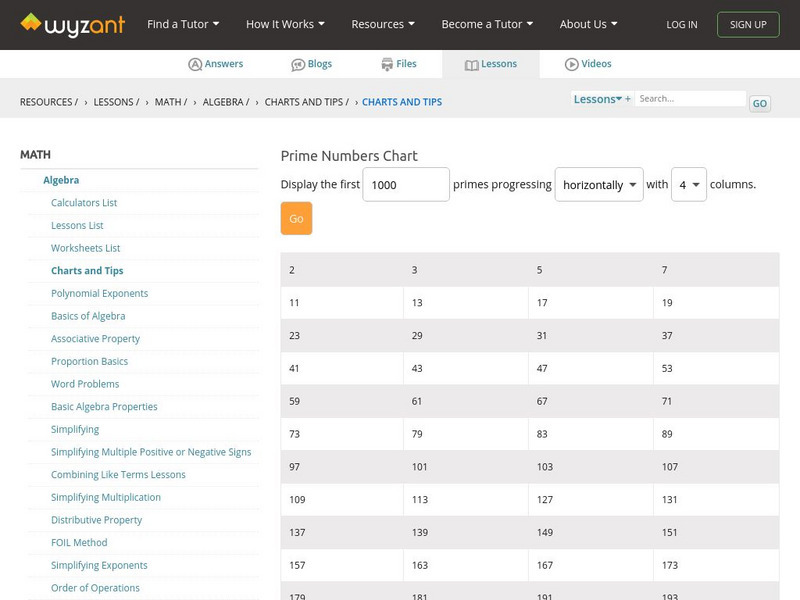800x600 pixels.
Task: Click the Wyzant logo icon
Action: pos(31,22)
